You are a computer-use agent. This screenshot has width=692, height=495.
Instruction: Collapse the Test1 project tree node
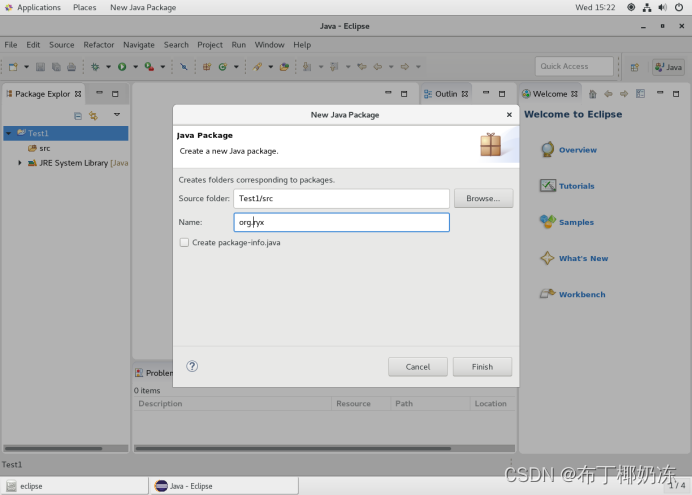[x=8, y=133]
